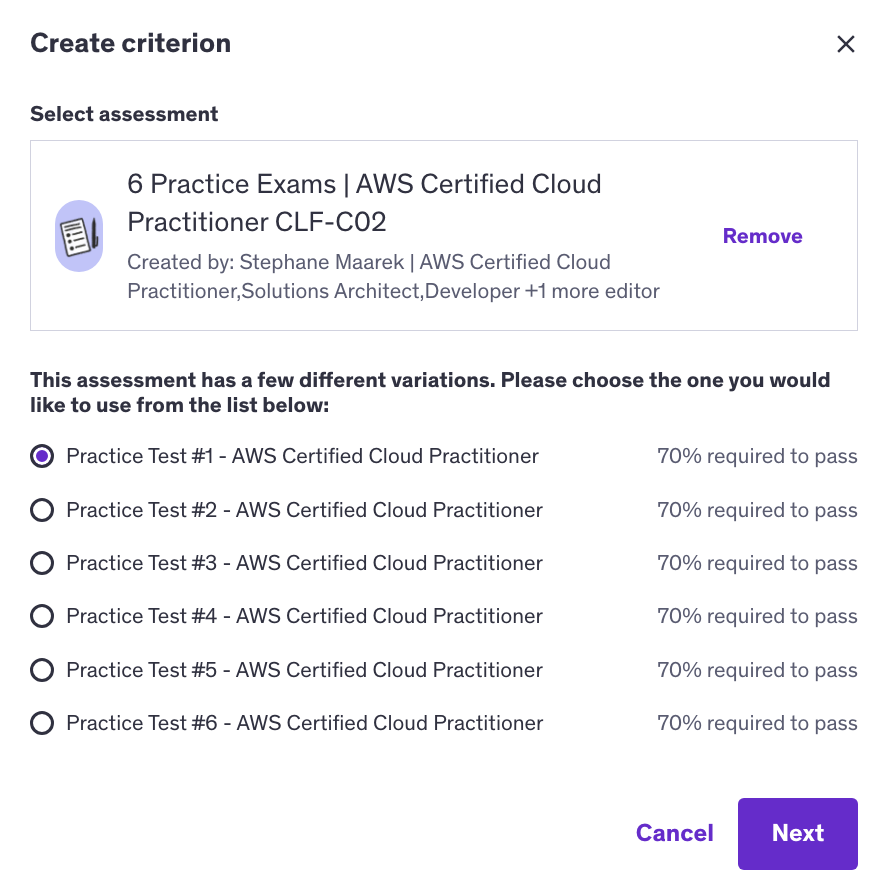Pick Practice Test #4 variation

tap(42, 616)
